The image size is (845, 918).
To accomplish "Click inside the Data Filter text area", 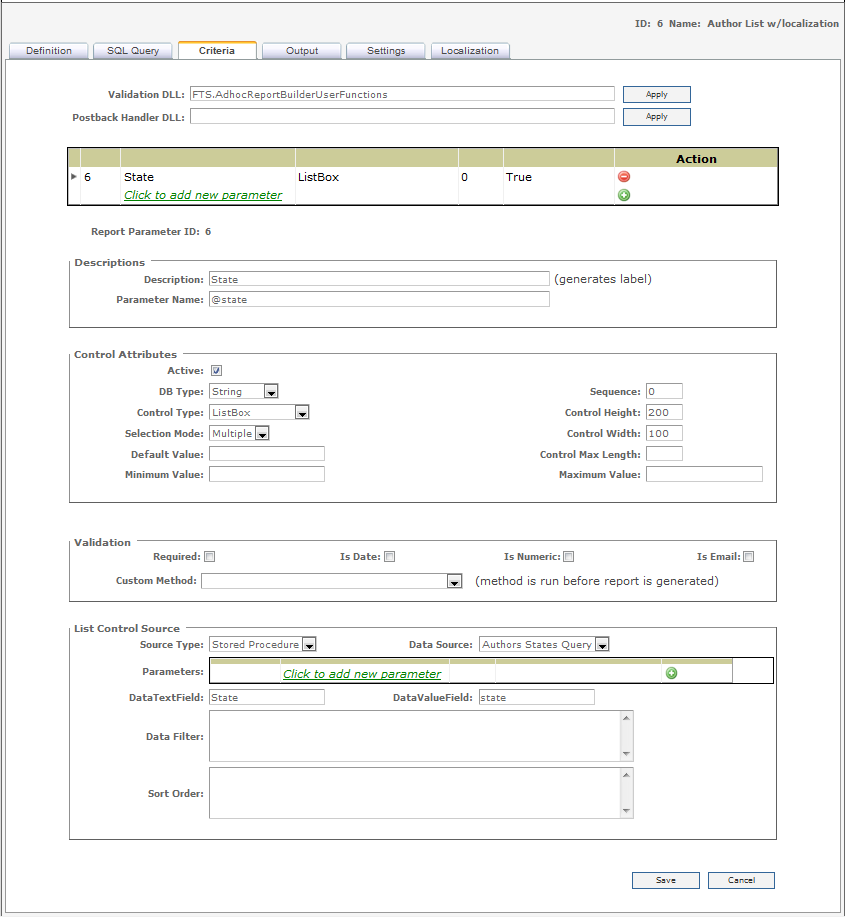I will (x=415, y=736).
